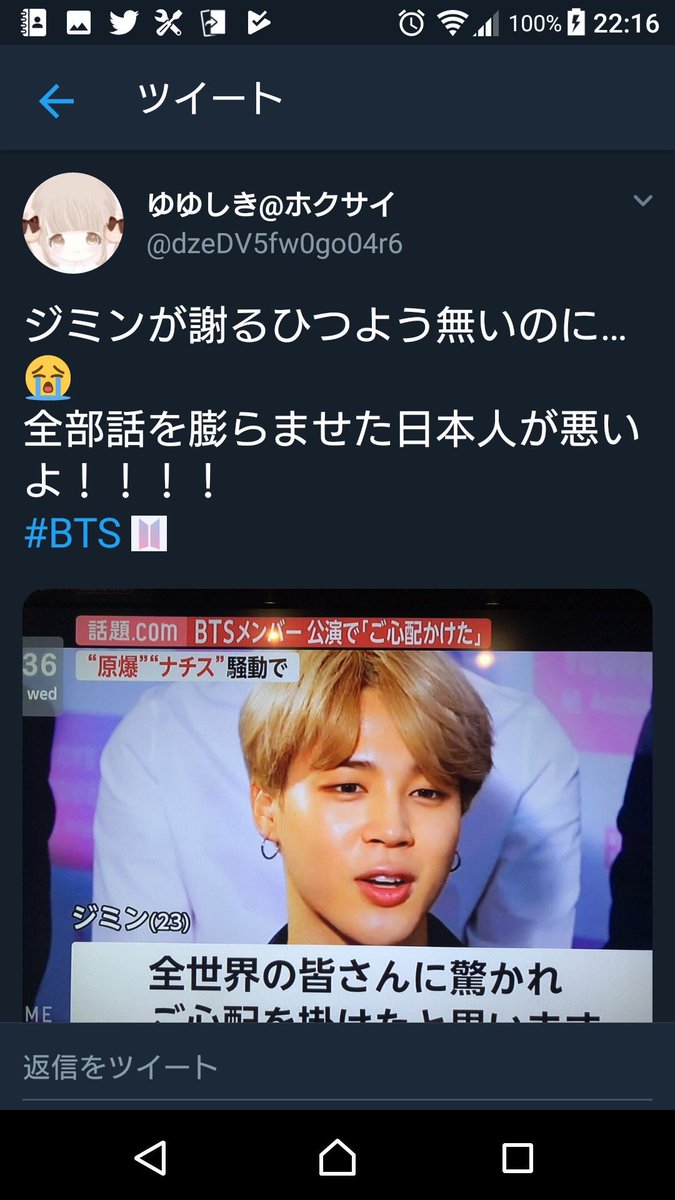675x1200 pixels.
Task: Tap the battery 100% indicator
Action: click(x=546, y=23)
